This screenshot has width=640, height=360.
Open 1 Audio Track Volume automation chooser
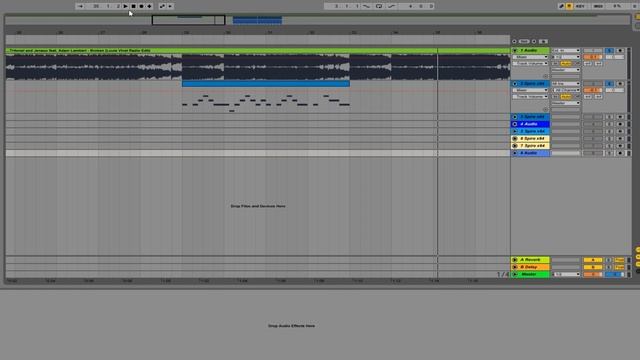tap(530, 63)
